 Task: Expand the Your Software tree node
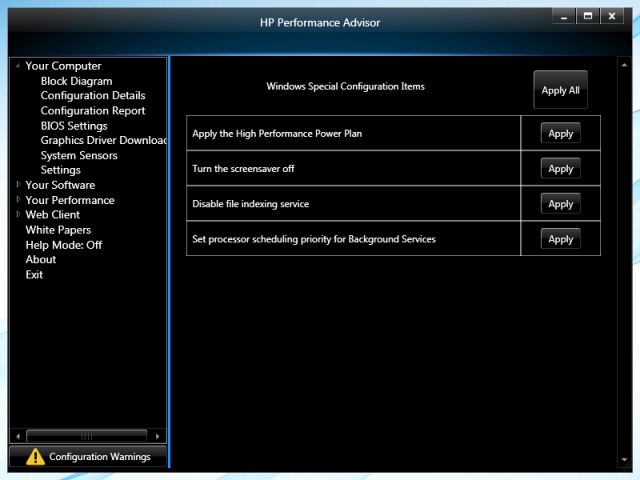(x=17, y=185)
